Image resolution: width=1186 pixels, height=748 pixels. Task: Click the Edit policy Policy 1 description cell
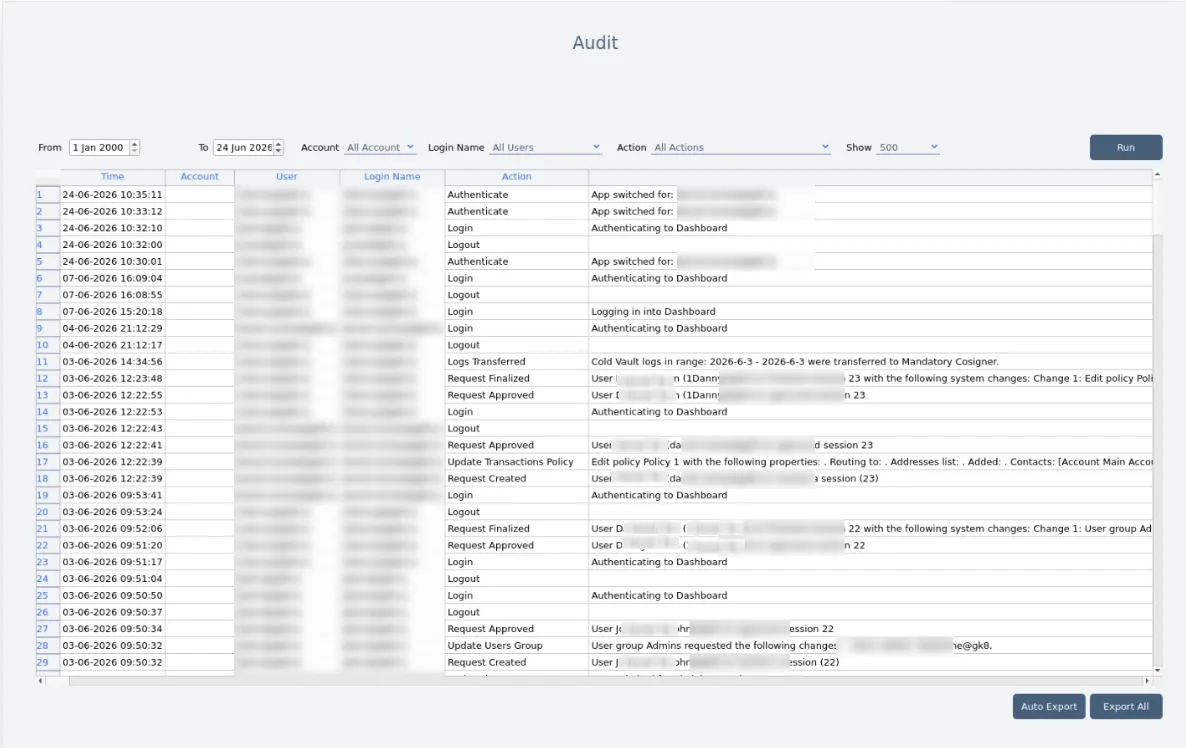click(x=871, y=462)
